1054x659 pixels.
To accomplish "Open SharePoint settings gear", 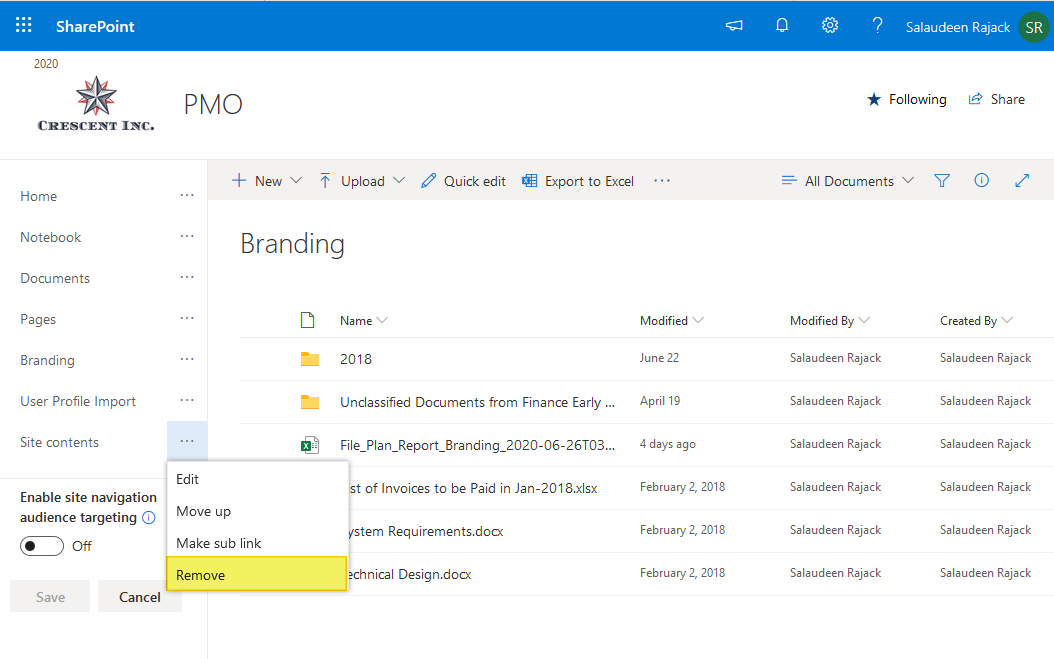I will (829, 25).
